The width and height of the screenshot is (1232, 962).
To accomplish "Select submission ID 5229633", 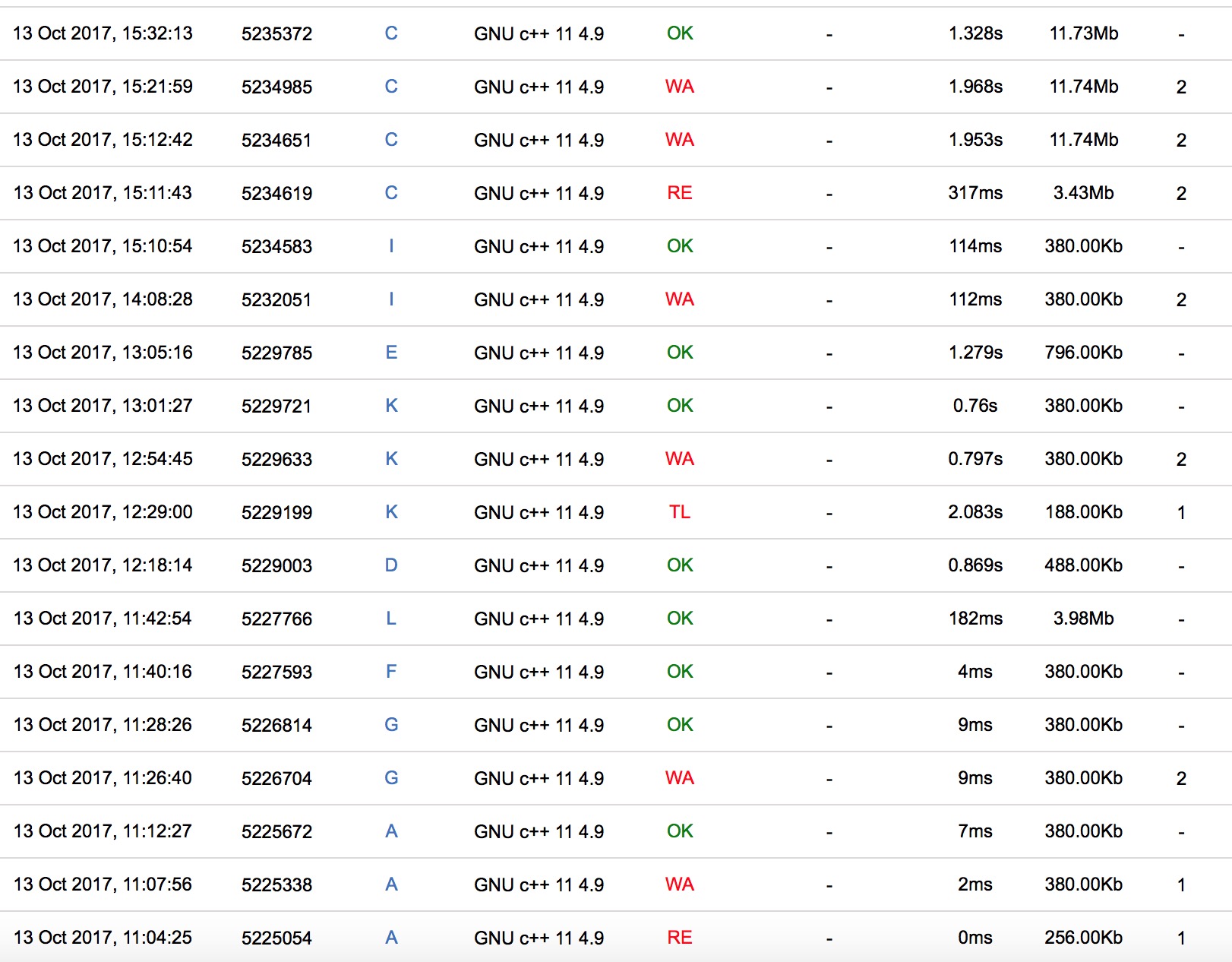I will point(276,459).
